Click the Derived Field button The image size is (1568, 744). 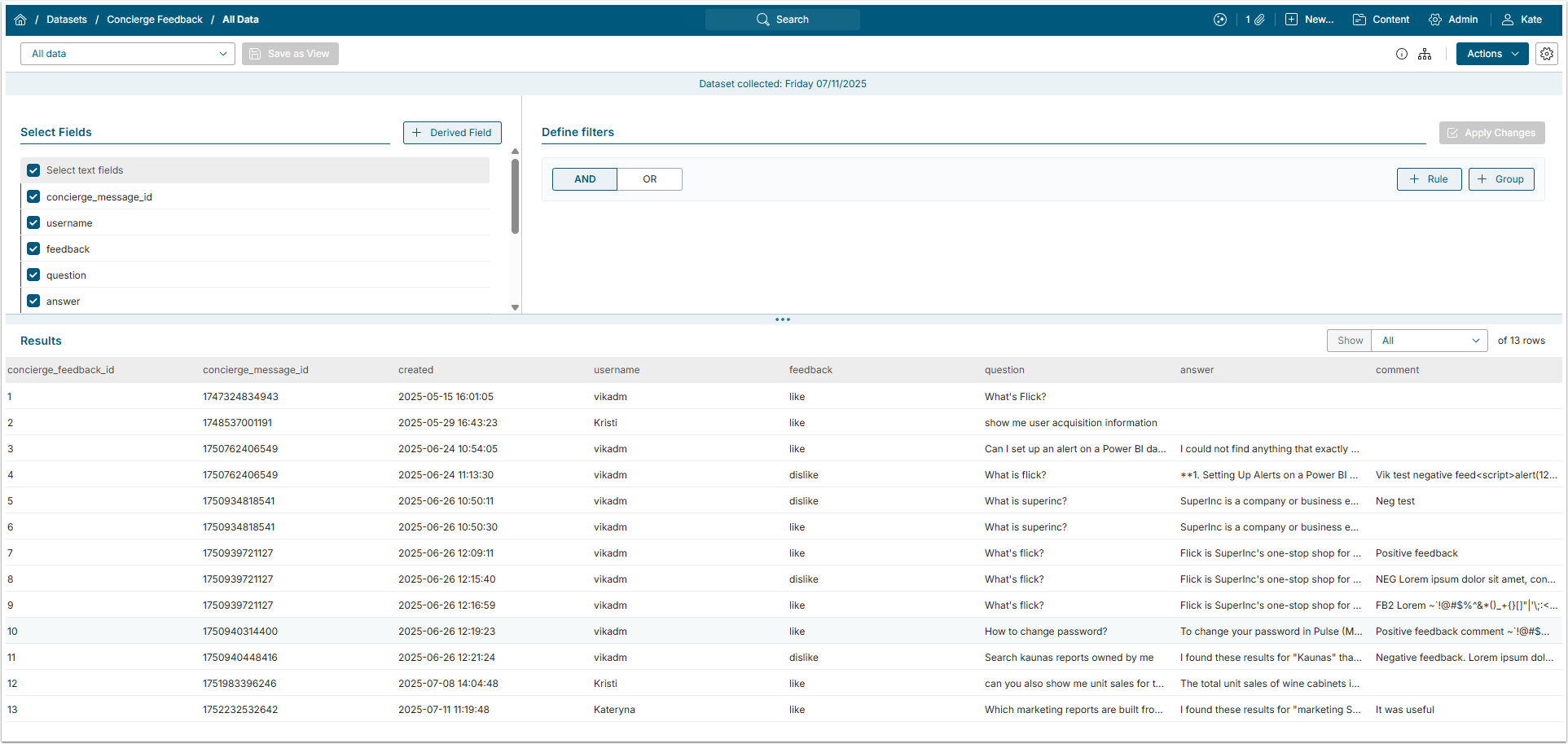pyautogui.click(x=452, y=133)
